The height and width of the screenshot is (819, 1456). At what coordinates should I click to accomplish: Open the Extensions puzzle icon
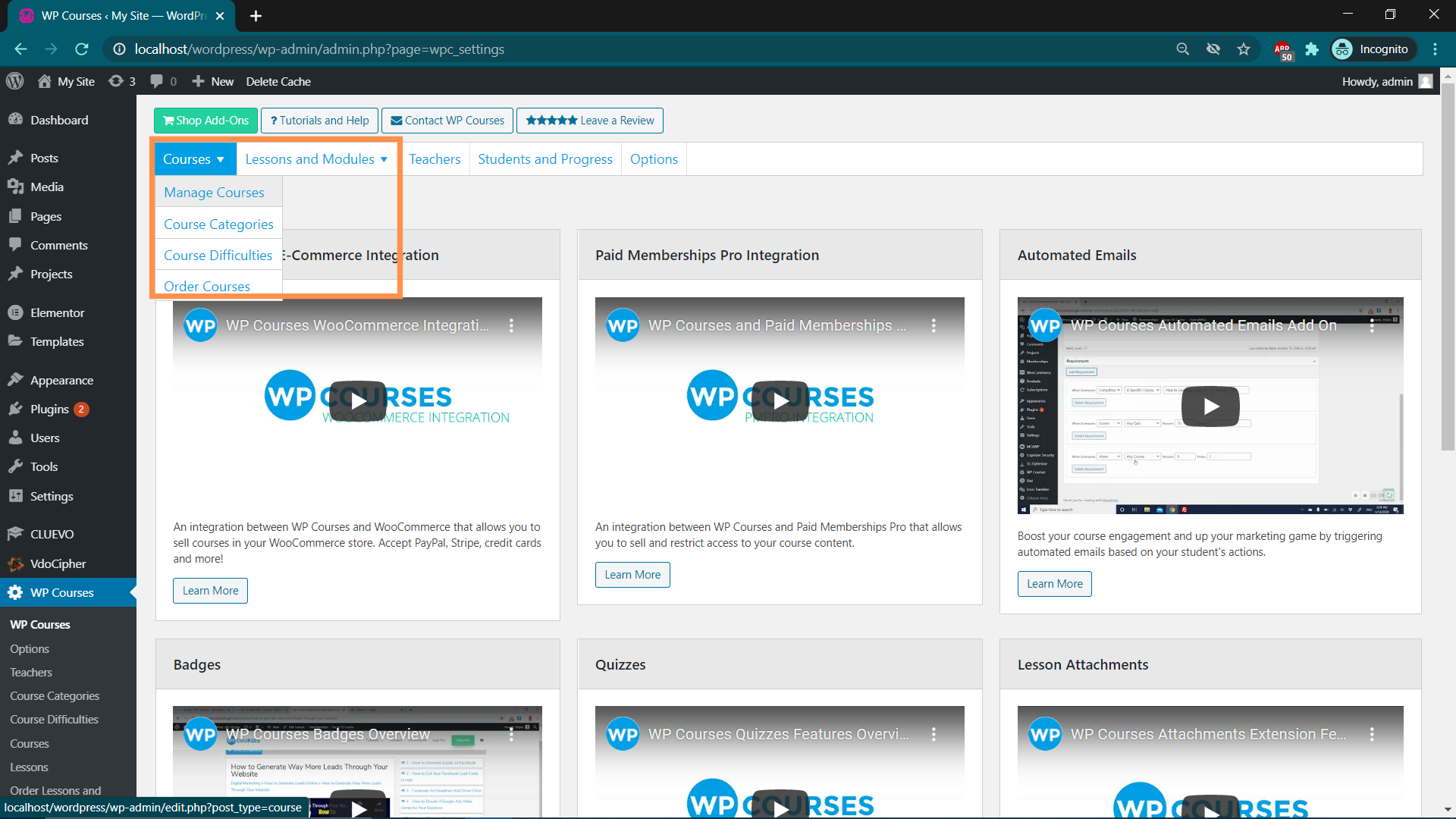pyautogui.click(x=1312, y=49)
